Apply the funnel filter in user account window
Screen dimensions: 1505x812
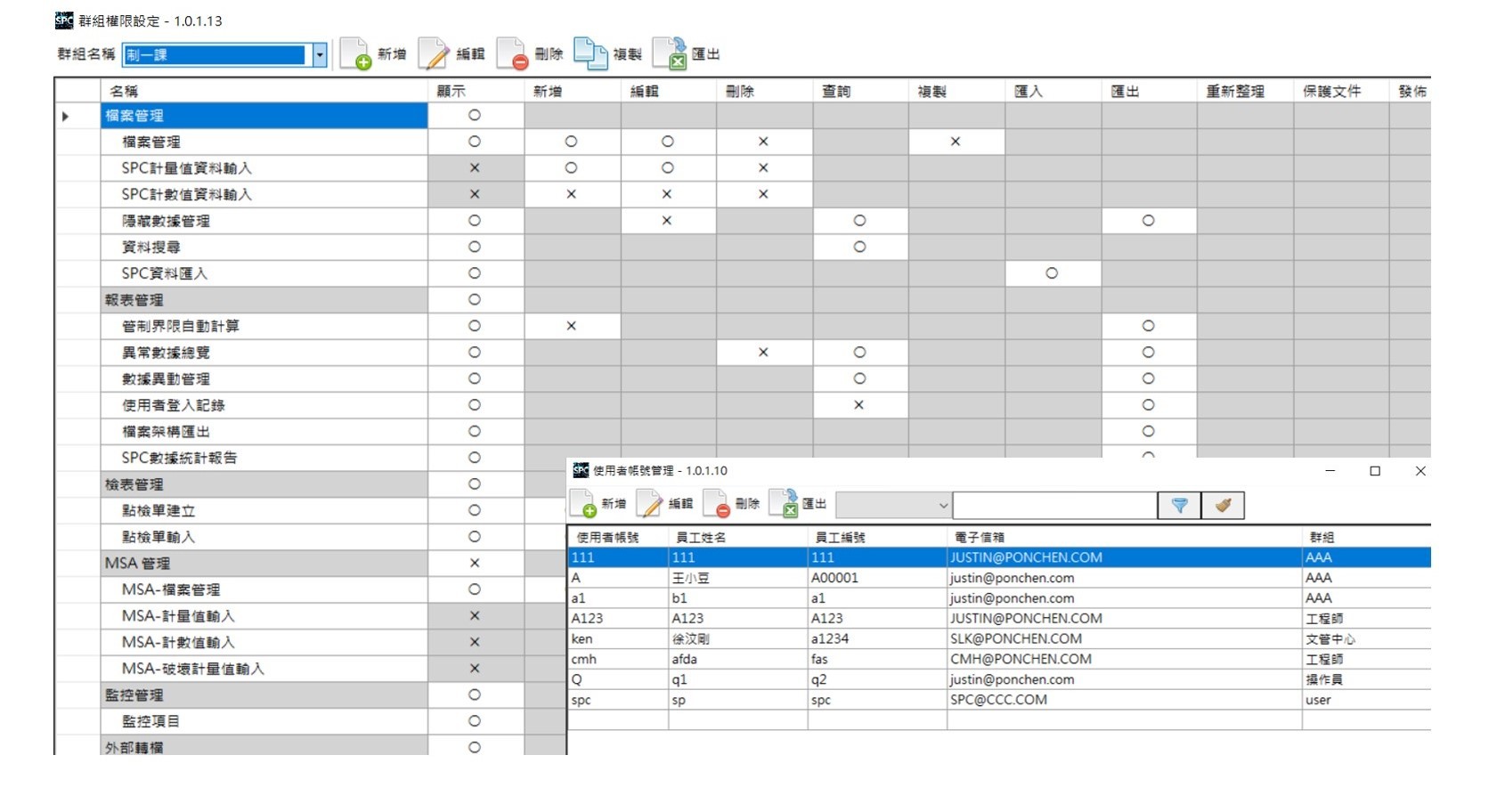1179,506
